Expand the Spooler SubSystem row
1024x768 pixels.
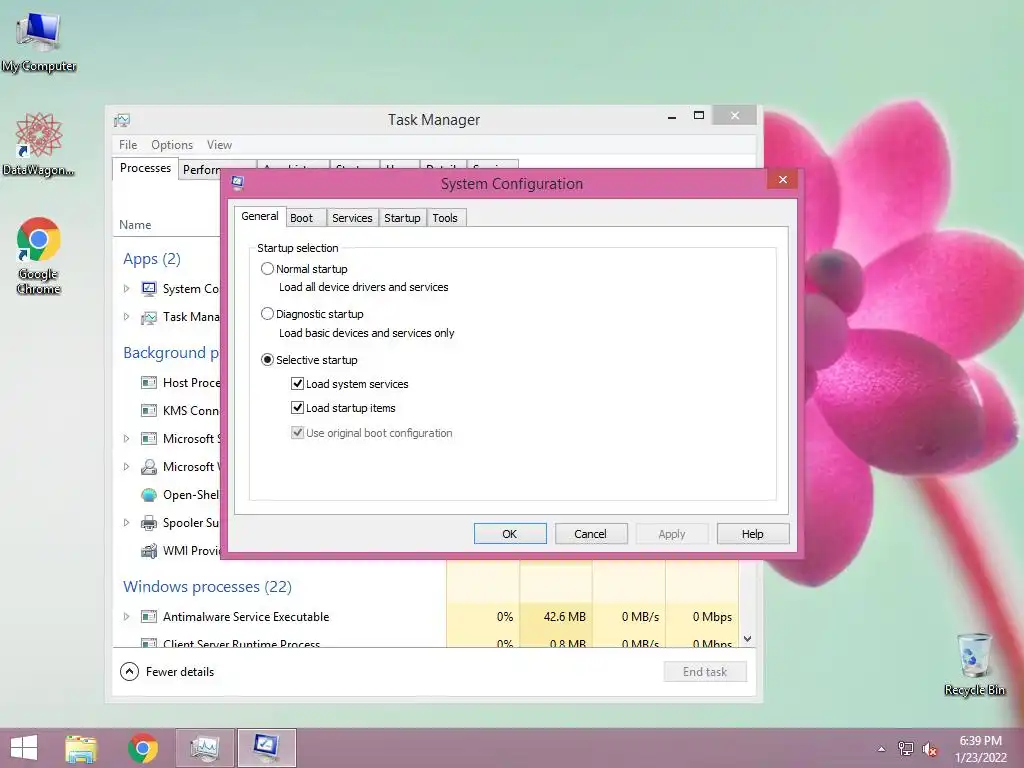click(127, 523)
